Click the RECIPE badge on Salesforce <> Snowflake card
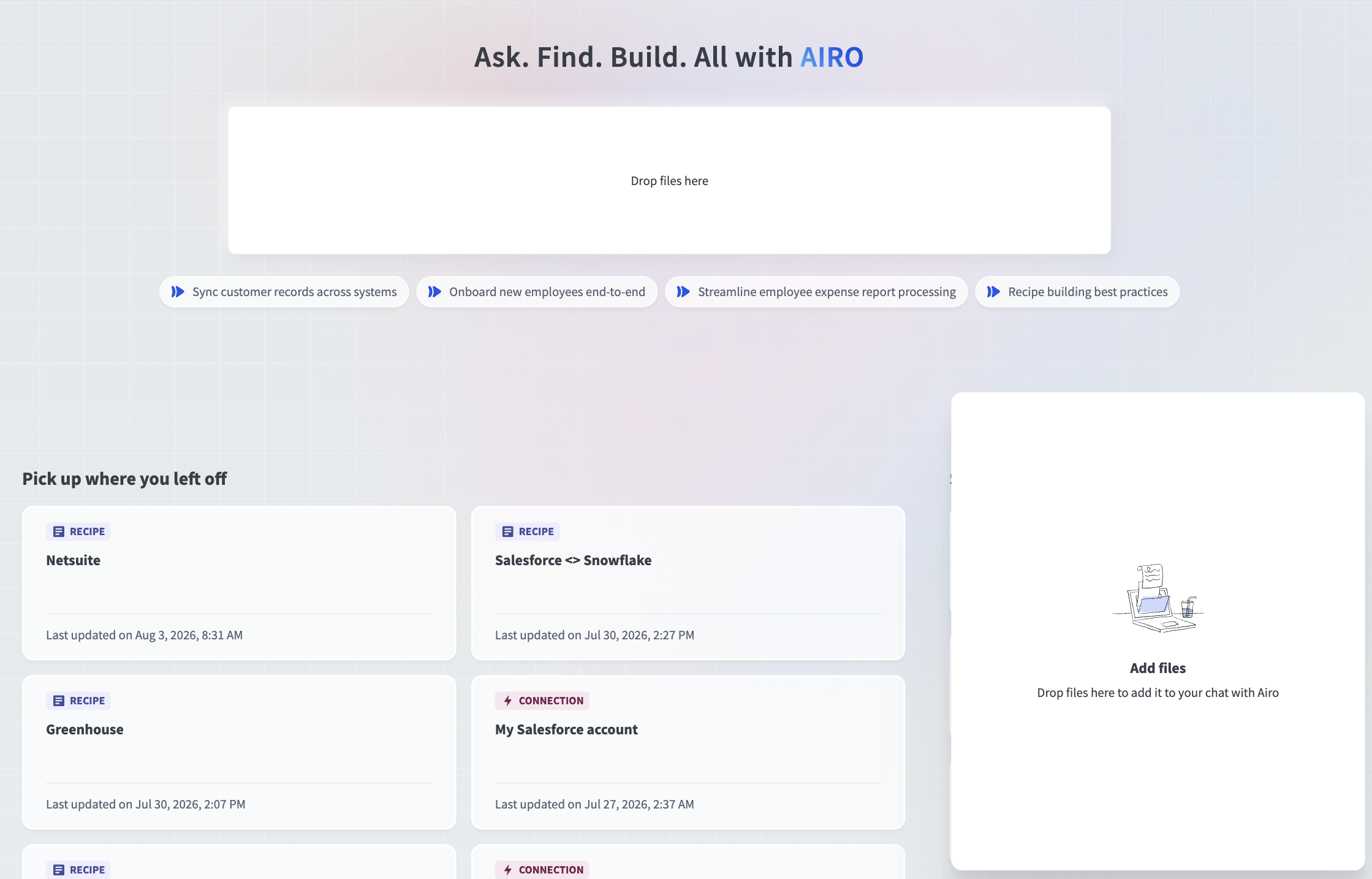This screenshot has width=1372, height=879. [528, 531]
